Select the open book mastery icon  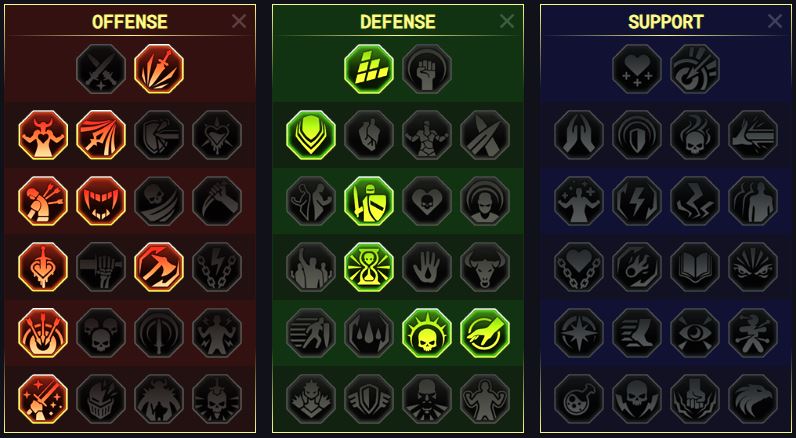click(695, 267)
